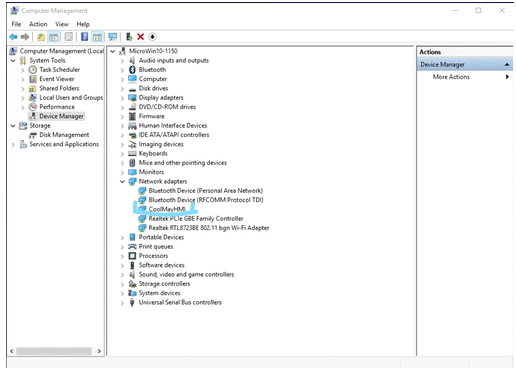Open the Help menu
The width and height of the screenshot is (516, 373).
pyautogui.click(x=83, y=24)
